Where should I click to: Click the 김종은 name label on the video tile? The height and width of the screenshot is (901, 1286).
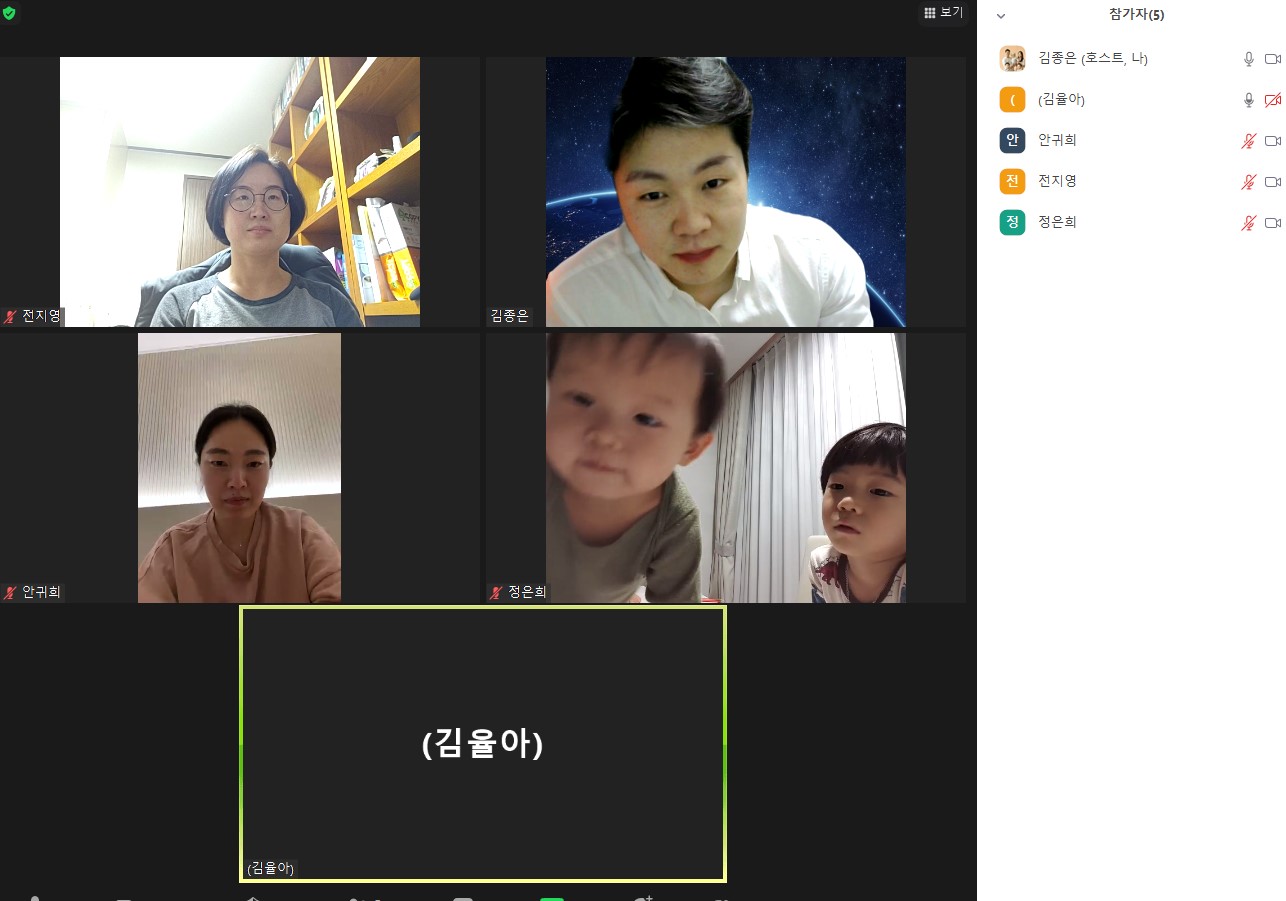[x=509, y=316]
